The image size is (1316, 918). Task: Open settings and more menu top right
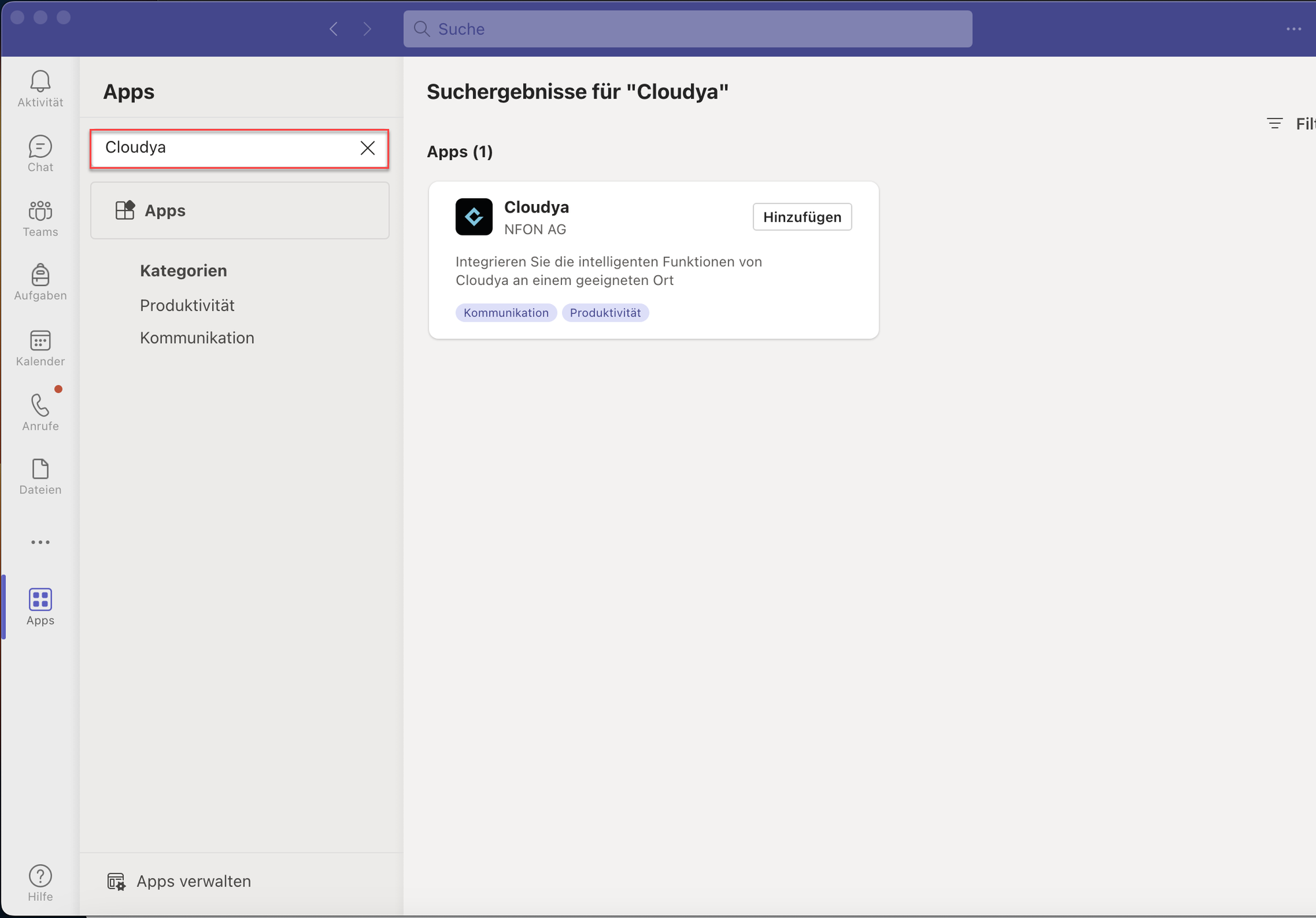point(1293,29)
